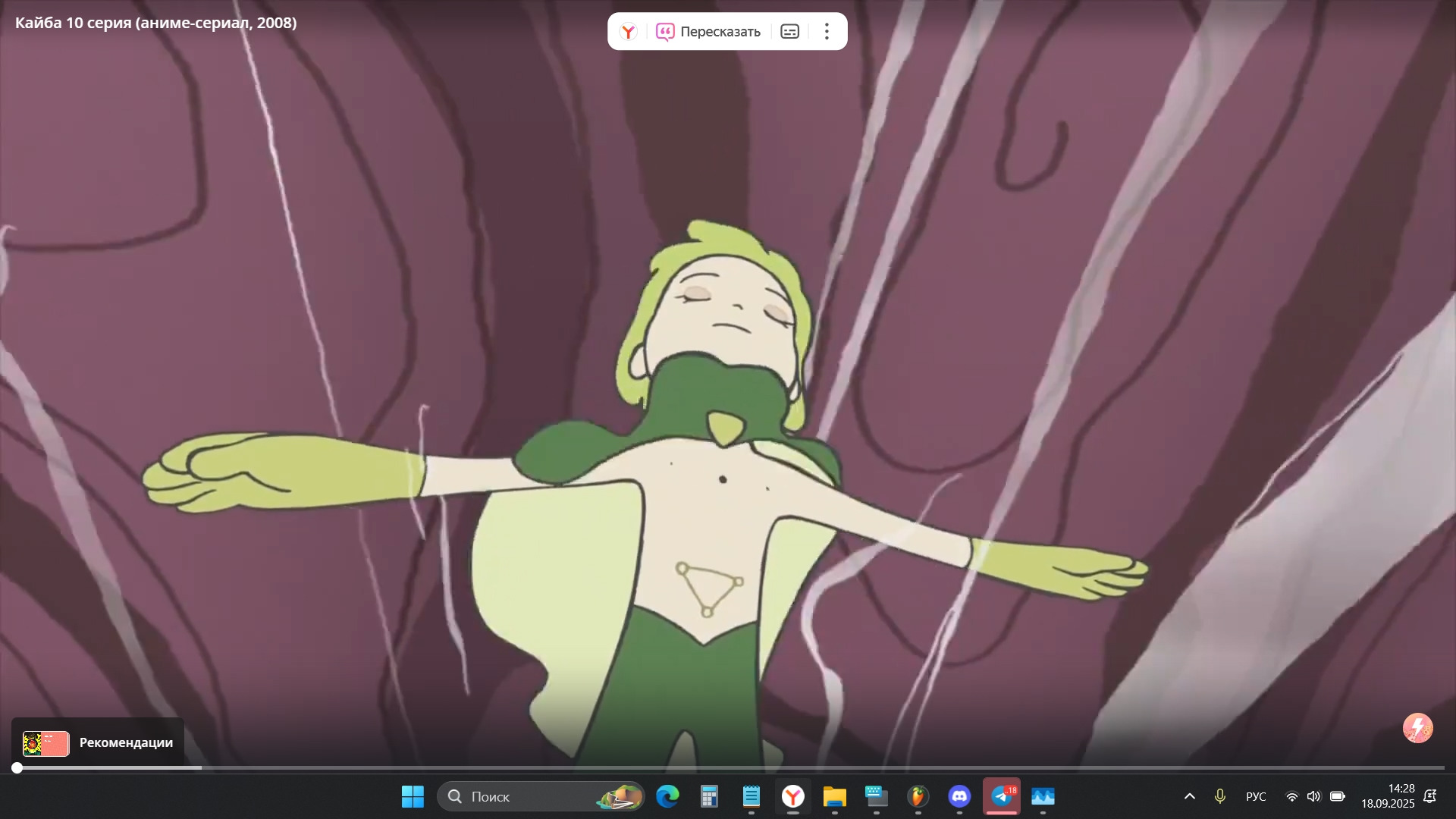Open FL Studio from the taskbar
This screenshot has height=819, width=1456.
(918, 797)
